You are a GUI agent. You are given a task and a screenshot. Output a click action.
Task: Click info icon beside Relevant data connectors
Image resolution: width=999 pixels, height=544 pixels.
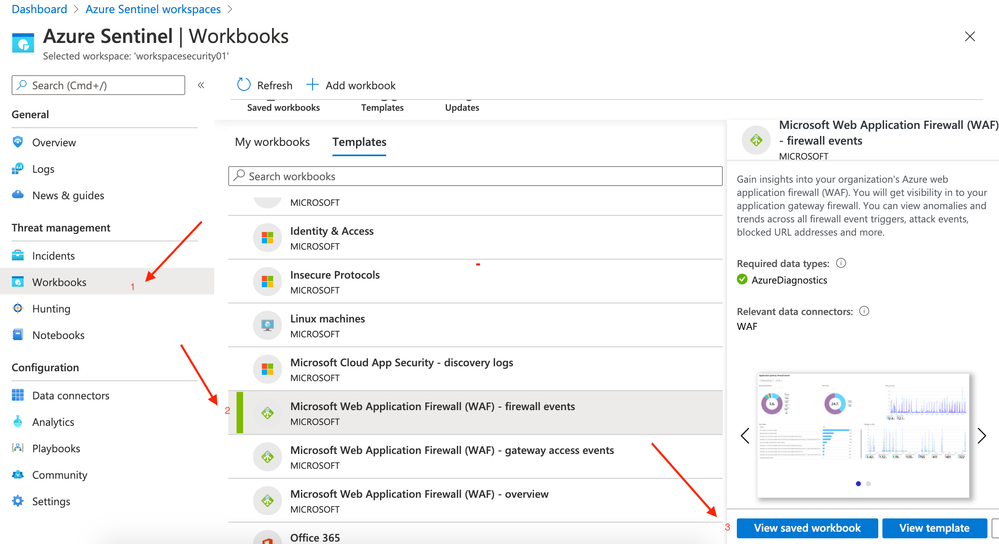coord(864,311)
